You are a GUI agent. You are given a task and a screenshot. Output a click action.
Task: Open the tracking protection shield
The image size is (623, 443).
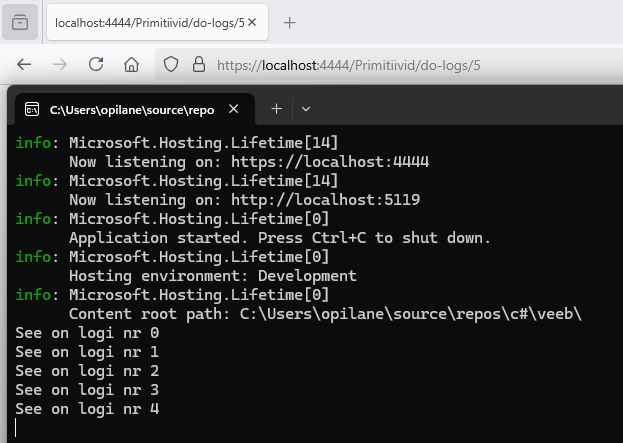[x=171, y=64]
